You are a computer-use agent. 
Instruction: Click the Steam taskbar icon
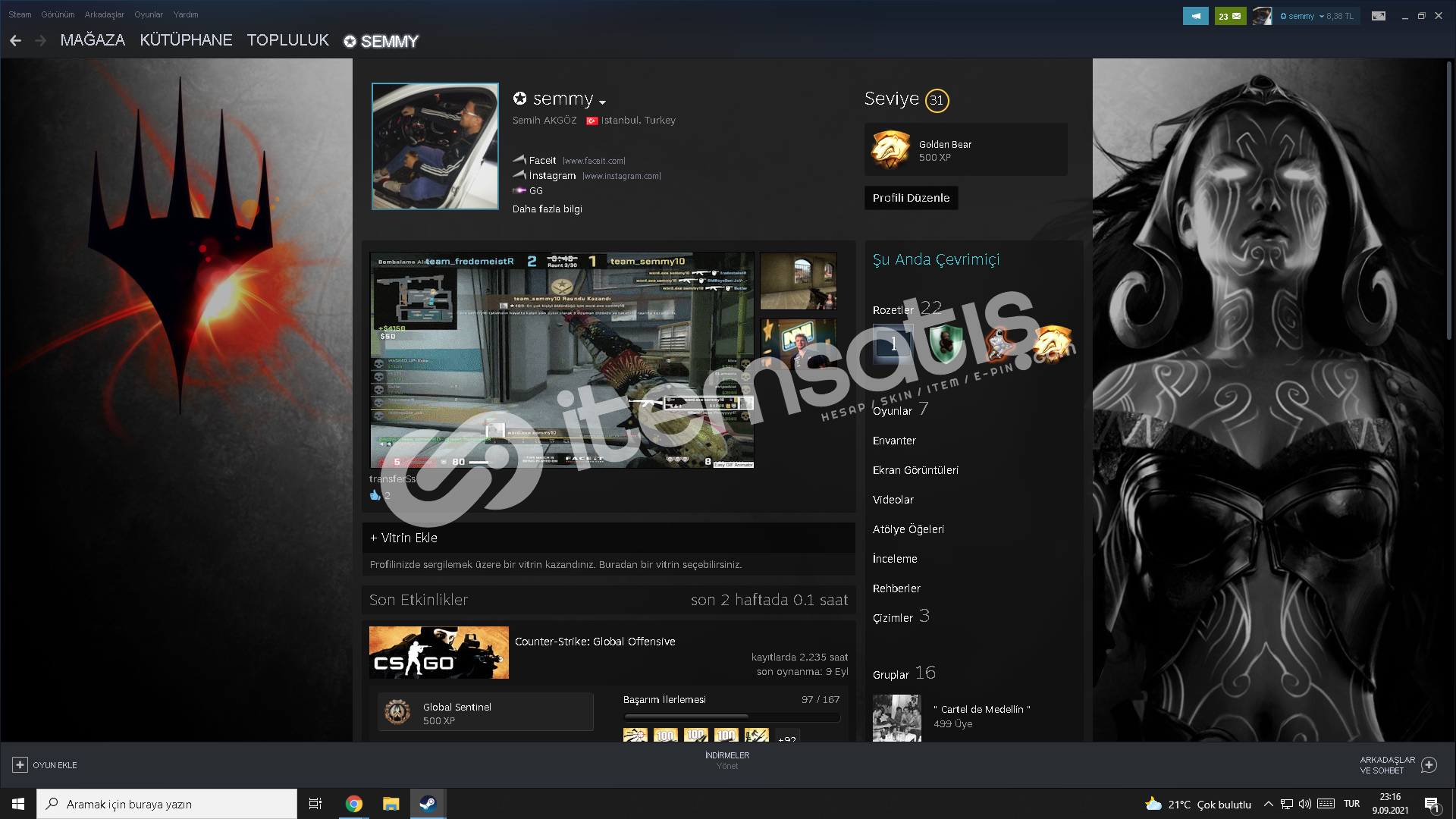coord(428,804)
